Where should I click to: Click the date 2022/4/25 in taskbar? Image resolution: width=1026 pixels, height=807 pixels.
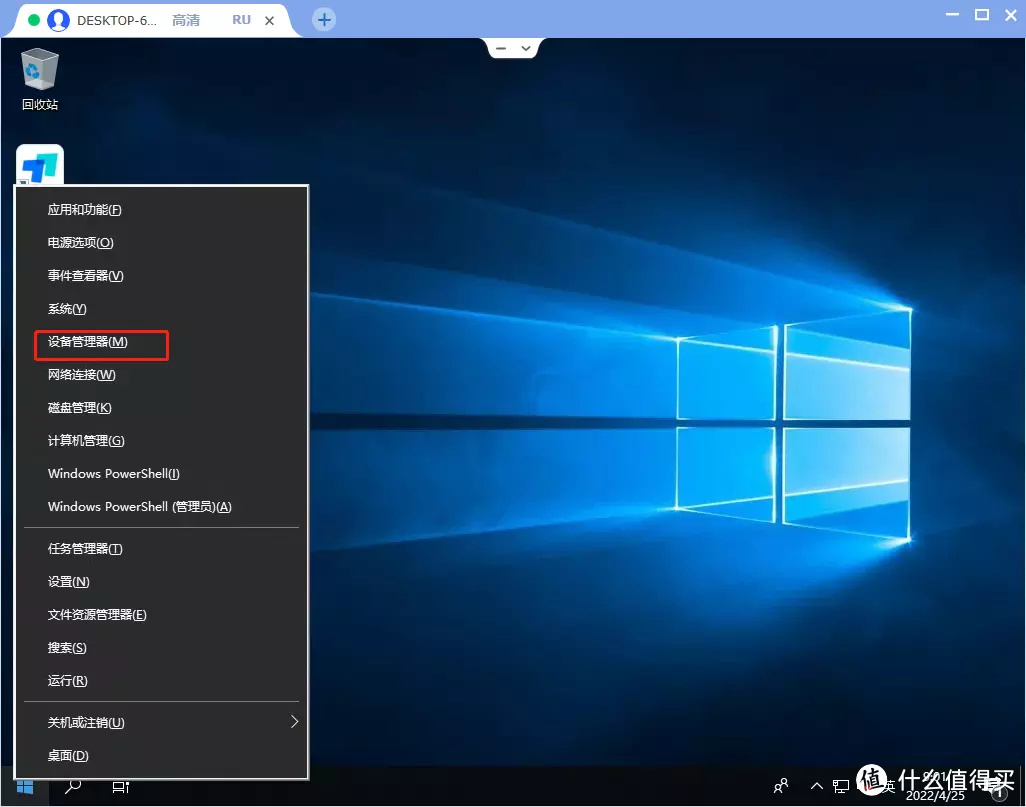[934, 796]
